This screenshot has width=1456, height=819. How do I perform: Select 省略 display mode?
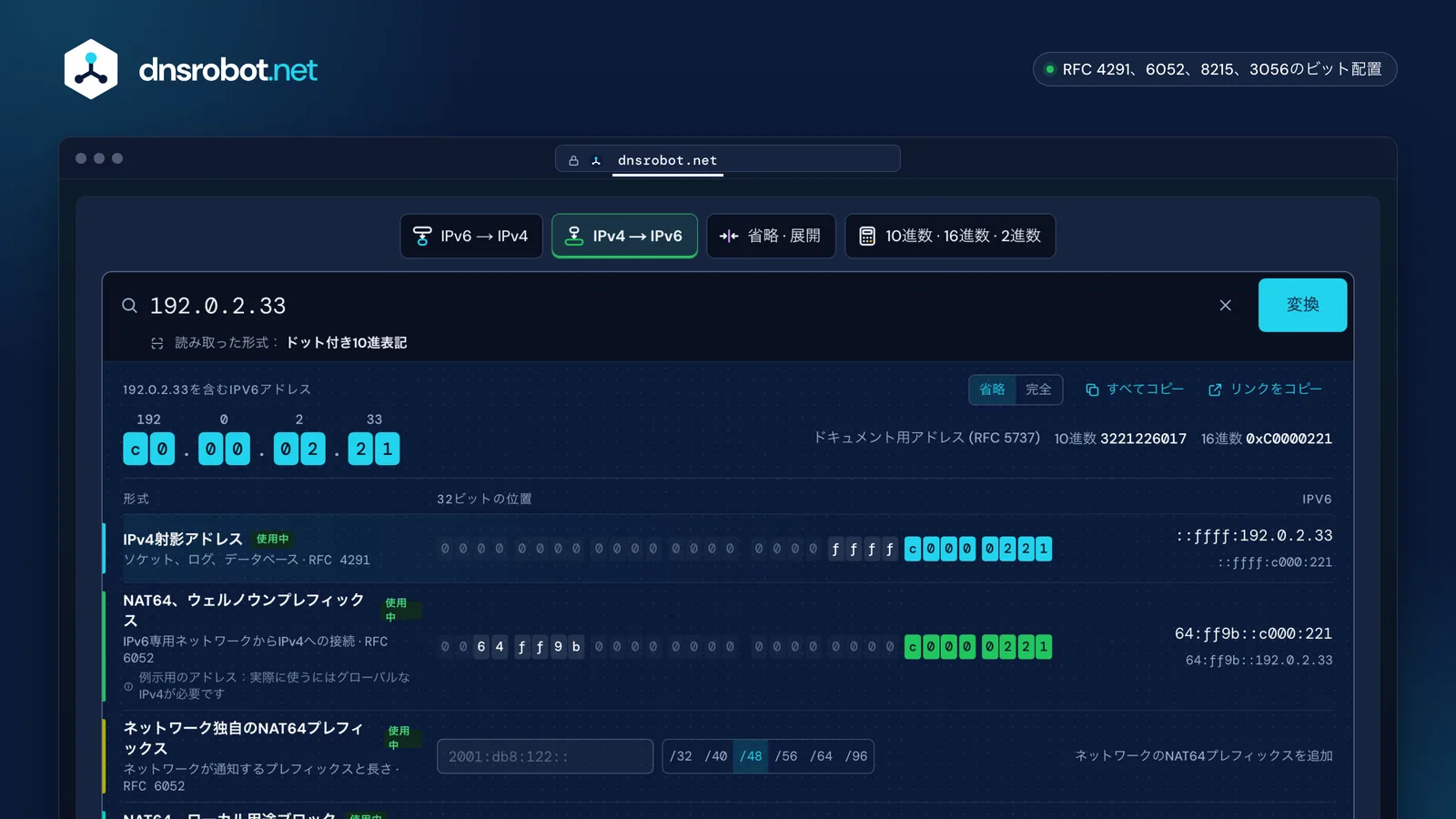pyautogui.click(x=992, y=389)
